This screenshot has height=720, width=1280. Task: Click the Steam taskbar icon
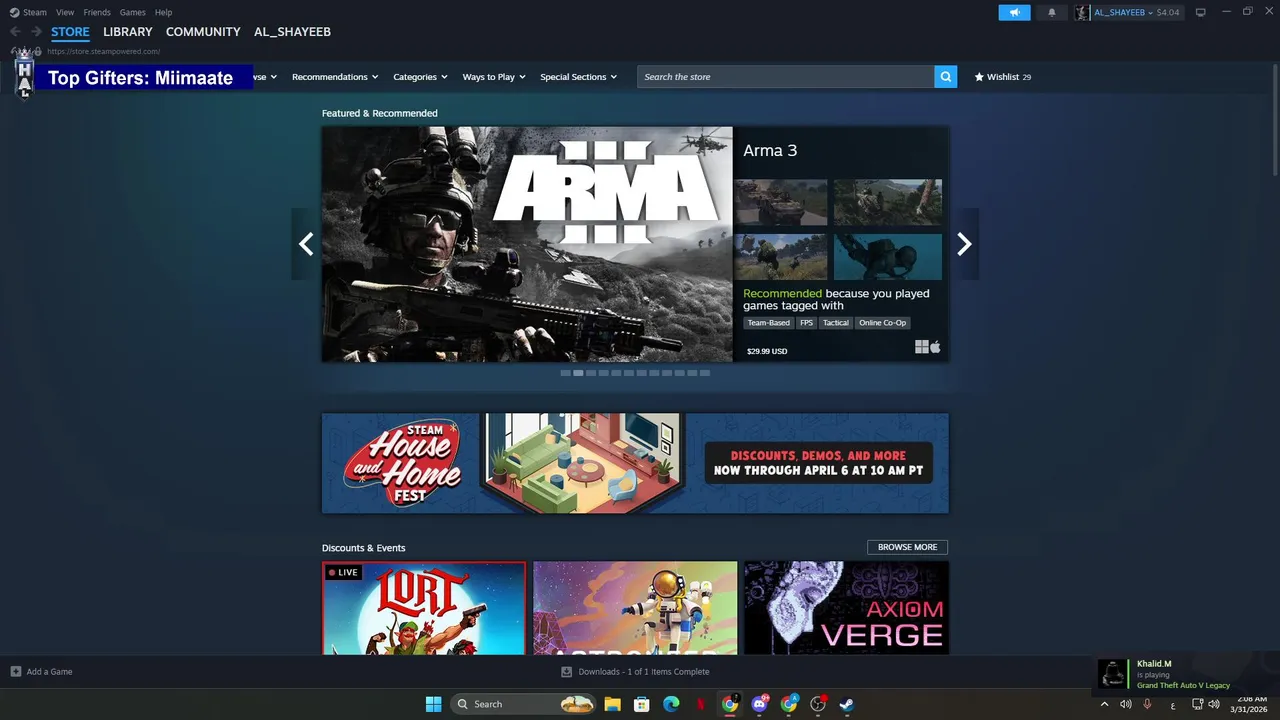click(x=847, y=704)
